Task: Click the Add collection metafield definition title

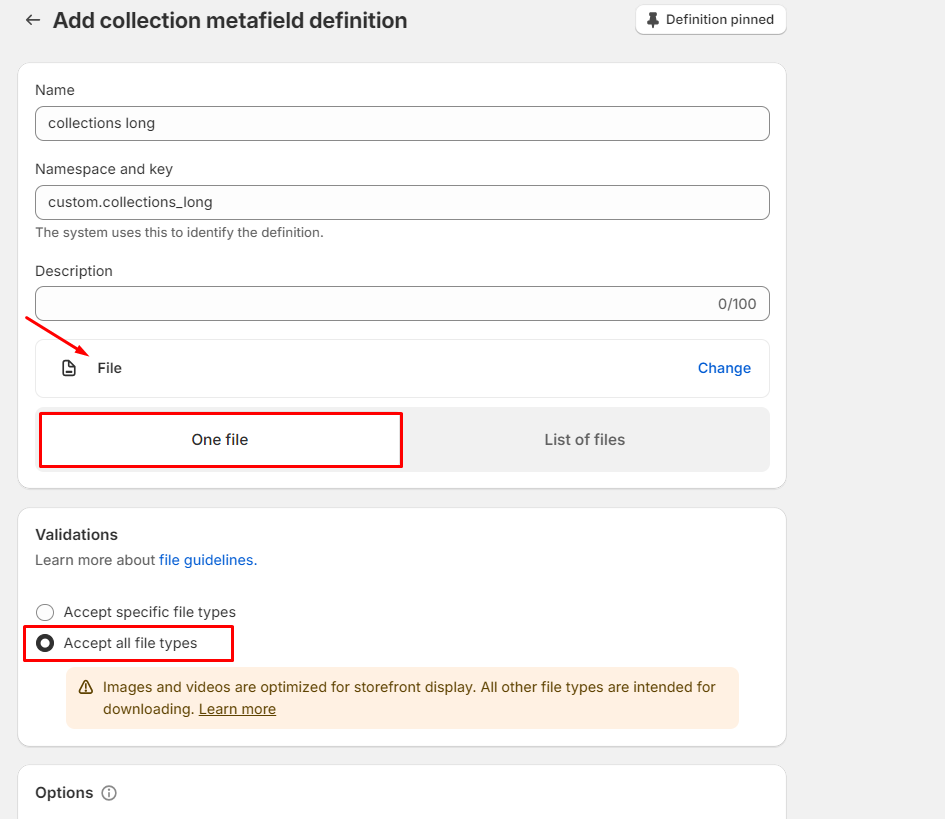Action: pos(230,20)
